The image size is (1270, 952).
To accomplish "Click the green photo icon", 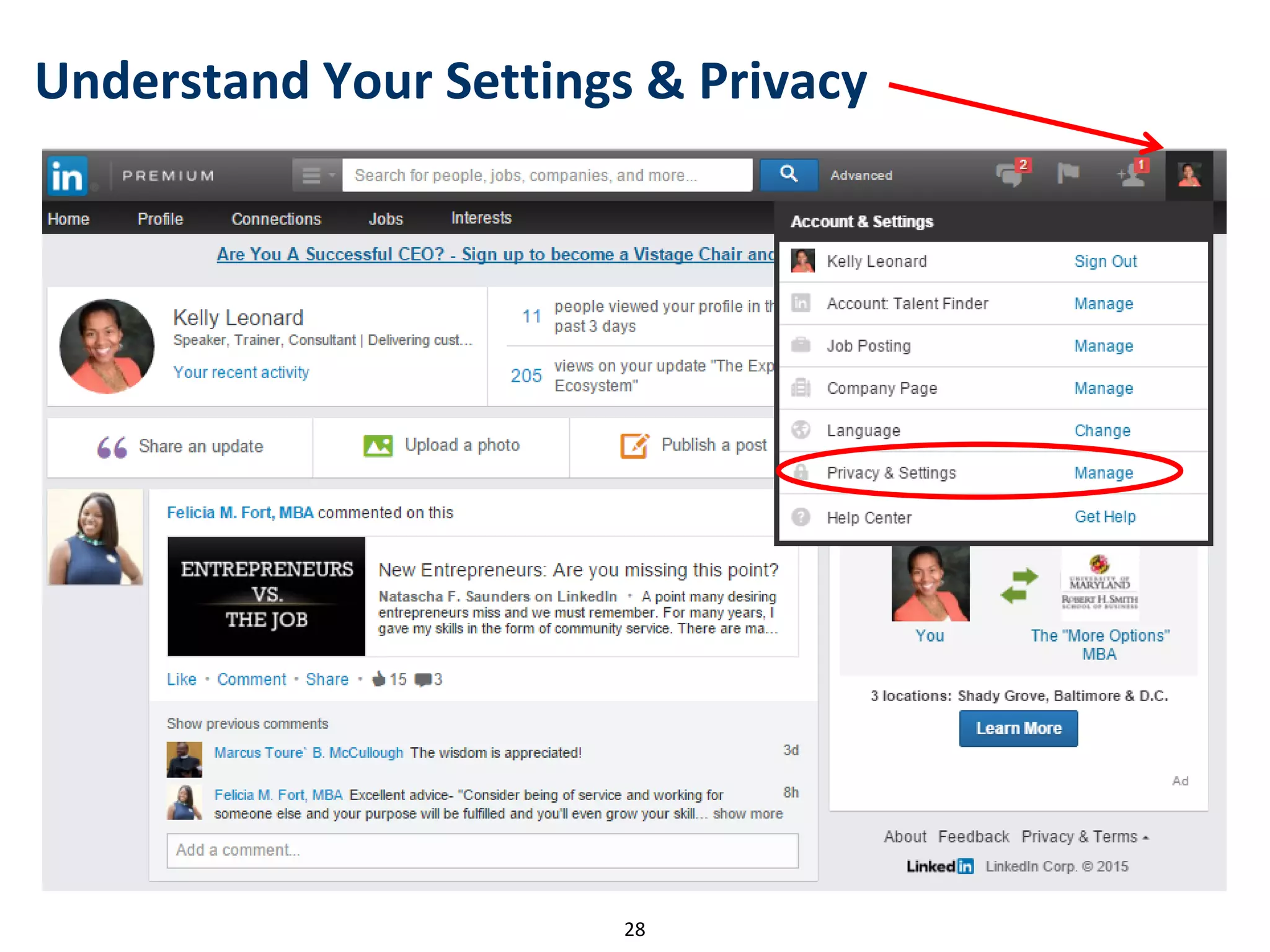I will tap(378, 446).
